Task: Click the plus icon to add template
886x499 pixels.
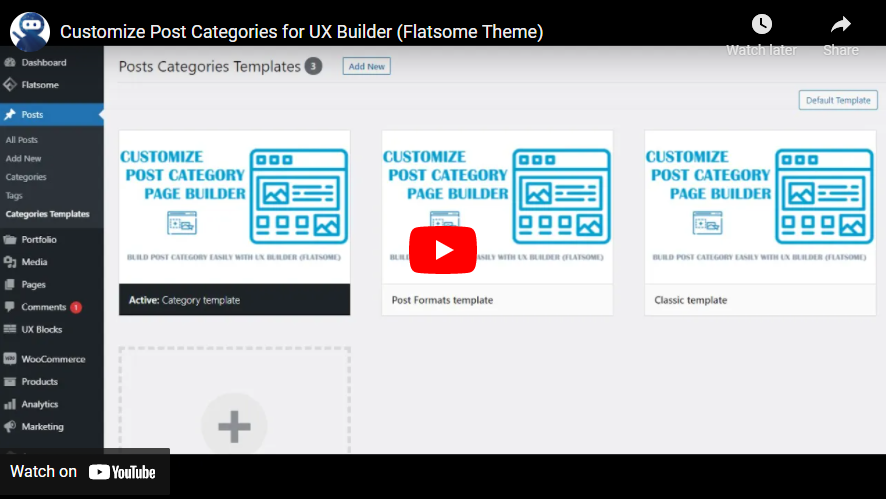Action: tap(234, 426)
